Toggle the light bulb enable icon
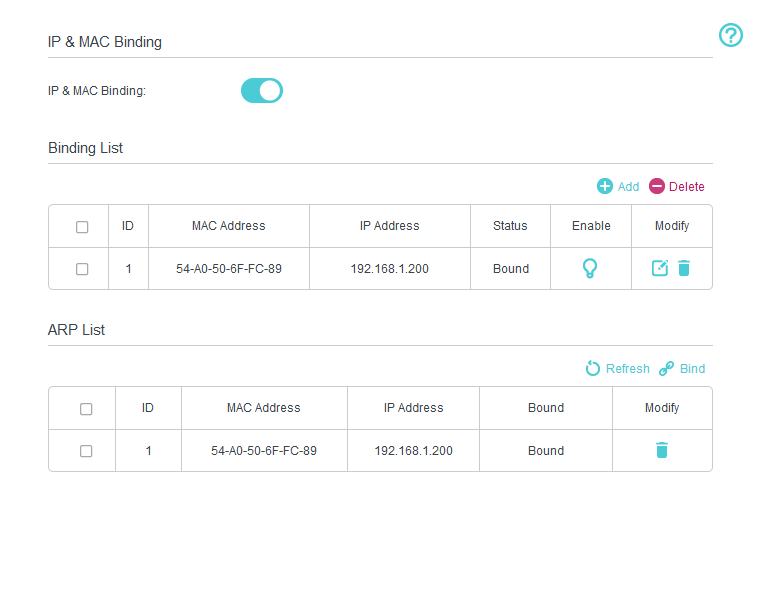 pyautogui.click(x=590, y=268)
